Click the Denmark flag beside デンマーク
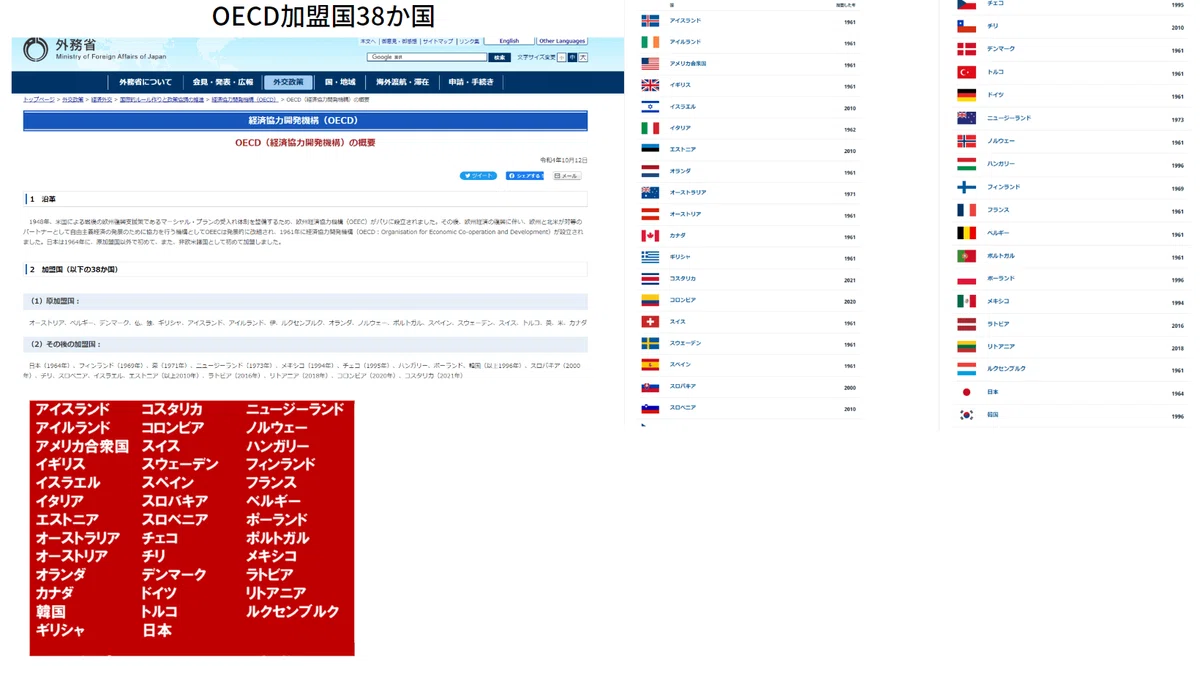The image size is (1200, 676). click(x=966, y=49)
